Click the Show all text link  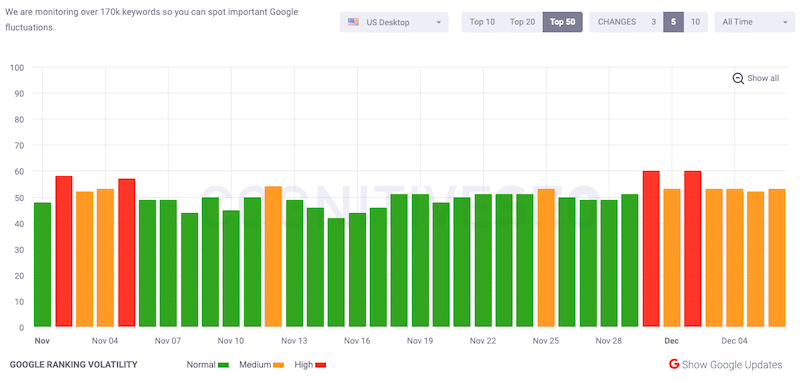(x=763, y=79)
